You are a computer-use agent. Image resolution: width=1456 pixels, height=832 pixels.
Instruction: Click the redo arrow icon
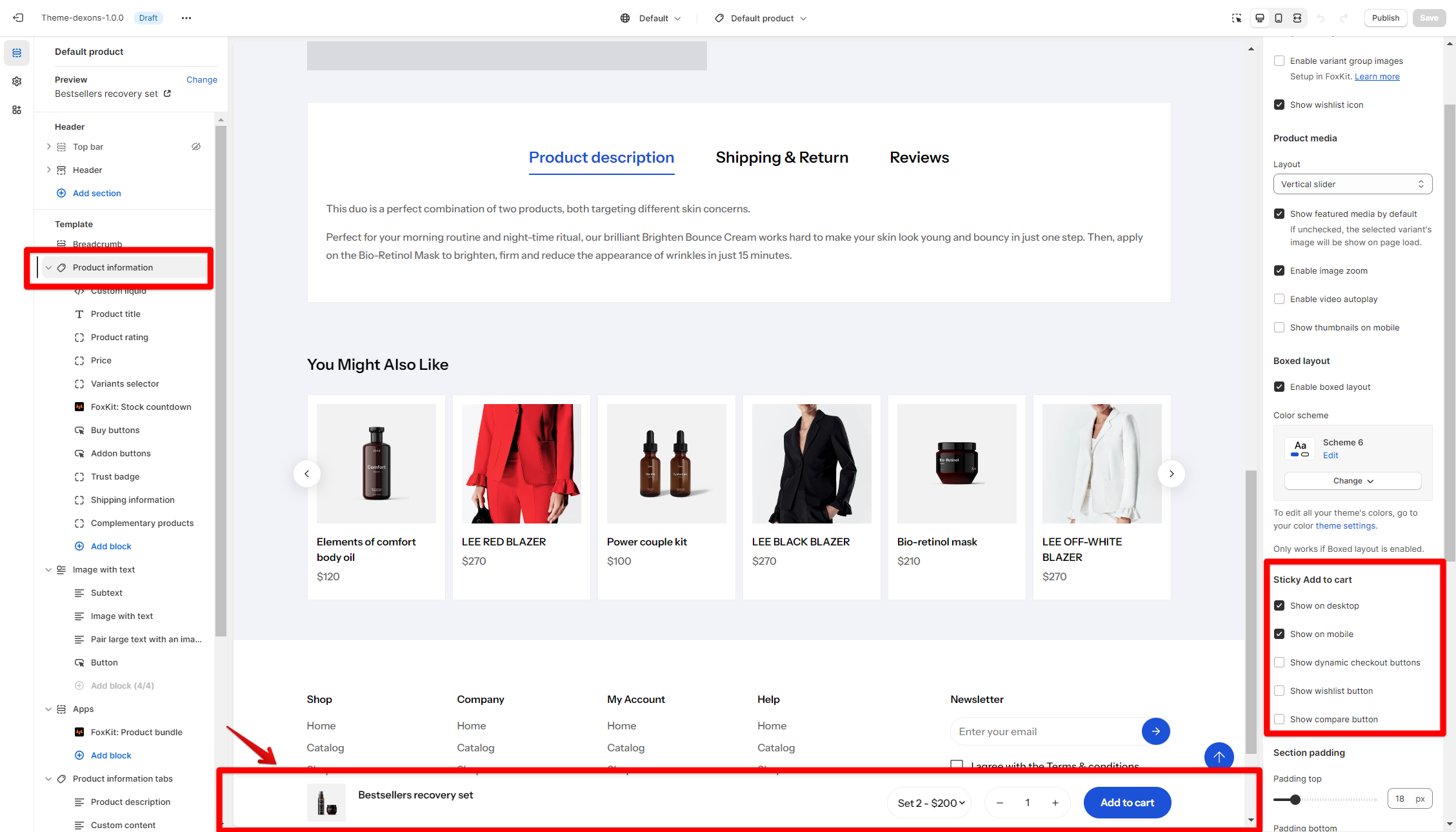[1344, 18]
